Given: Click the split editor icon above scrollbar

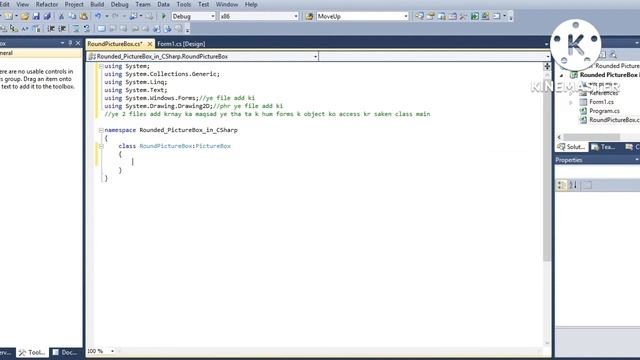Looking at the screenshot, I should [x=547, y=67].
